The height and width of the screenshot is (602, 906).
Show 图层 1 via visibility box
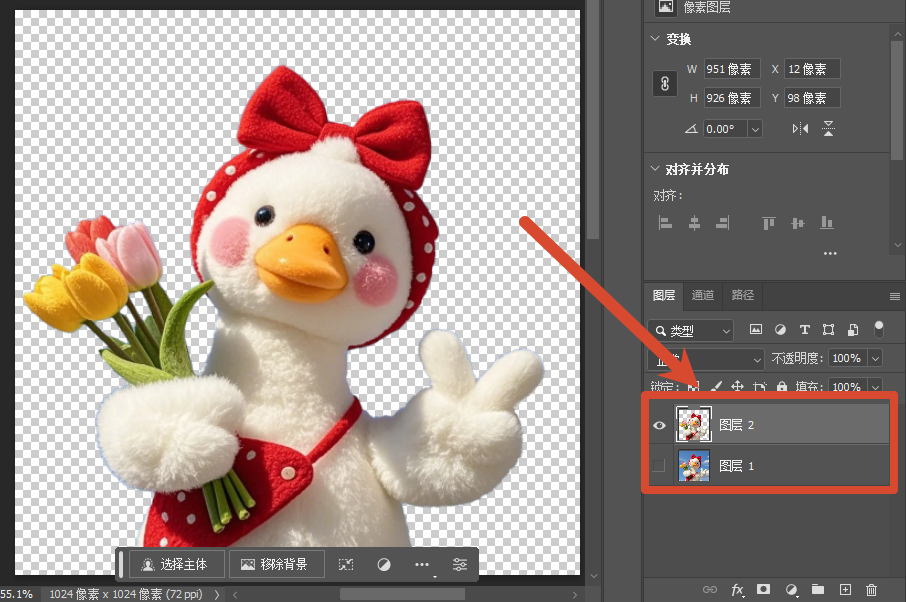(659, 465)
